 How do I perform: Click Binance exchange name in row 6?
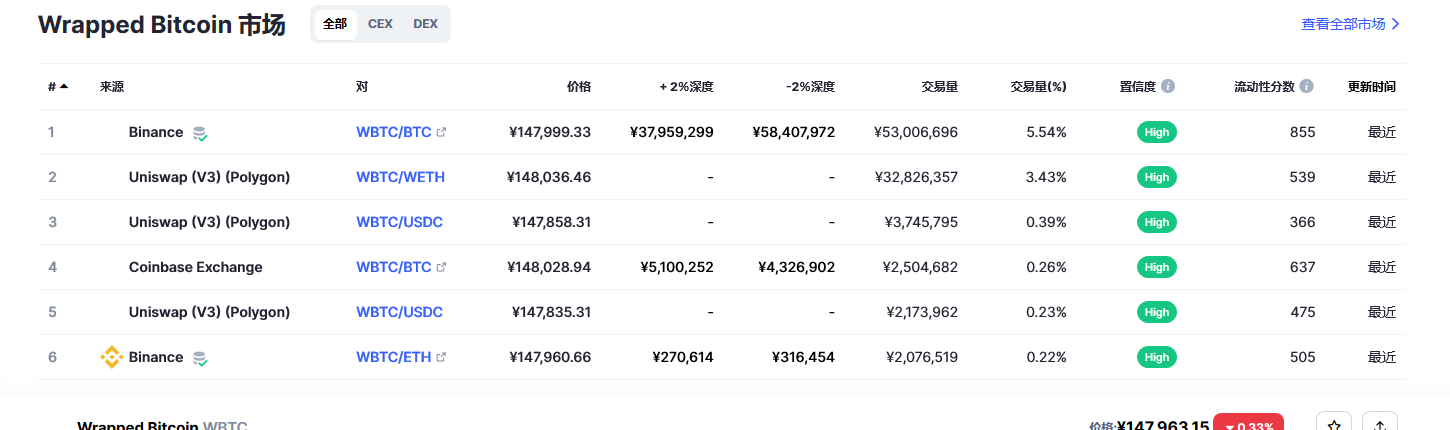coord(156,357)
